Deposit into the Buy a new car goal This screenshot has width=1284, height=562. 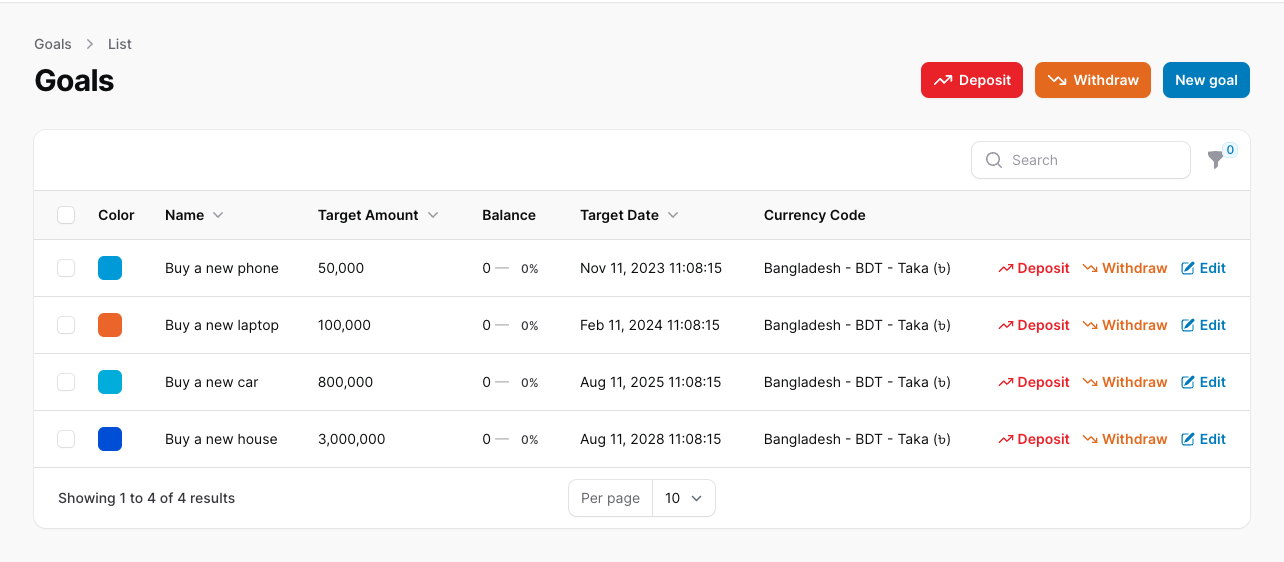point(1034,382)
